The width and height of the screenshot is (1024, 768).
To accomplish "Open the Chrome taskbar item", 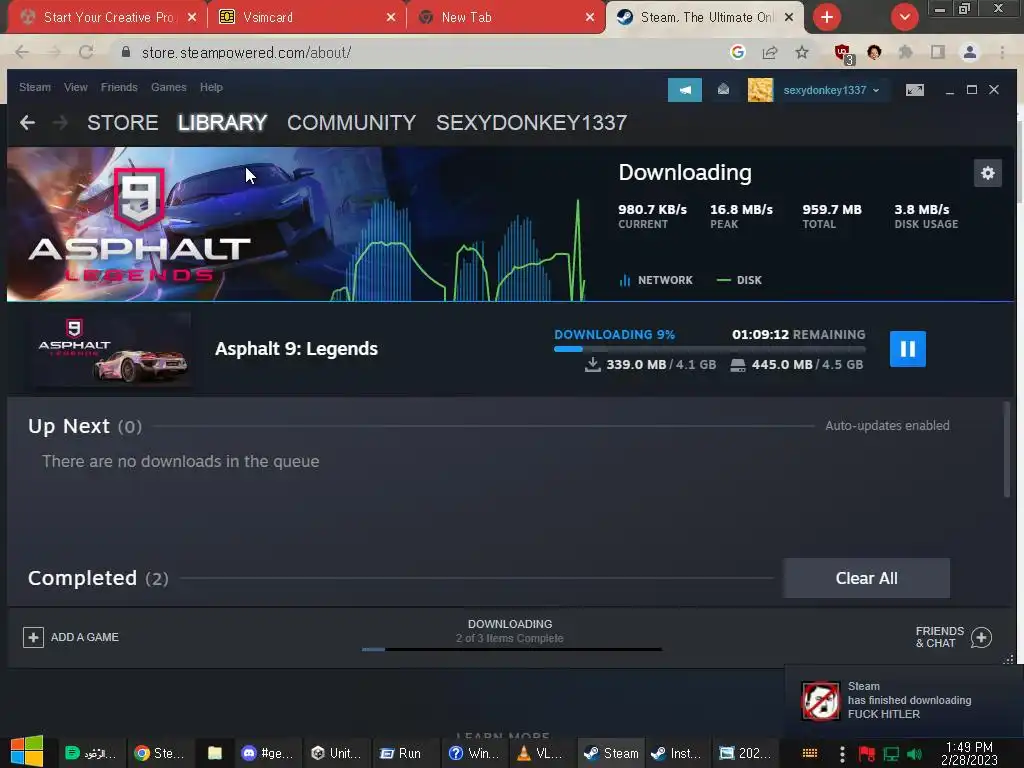I will (x=159, y=753).
